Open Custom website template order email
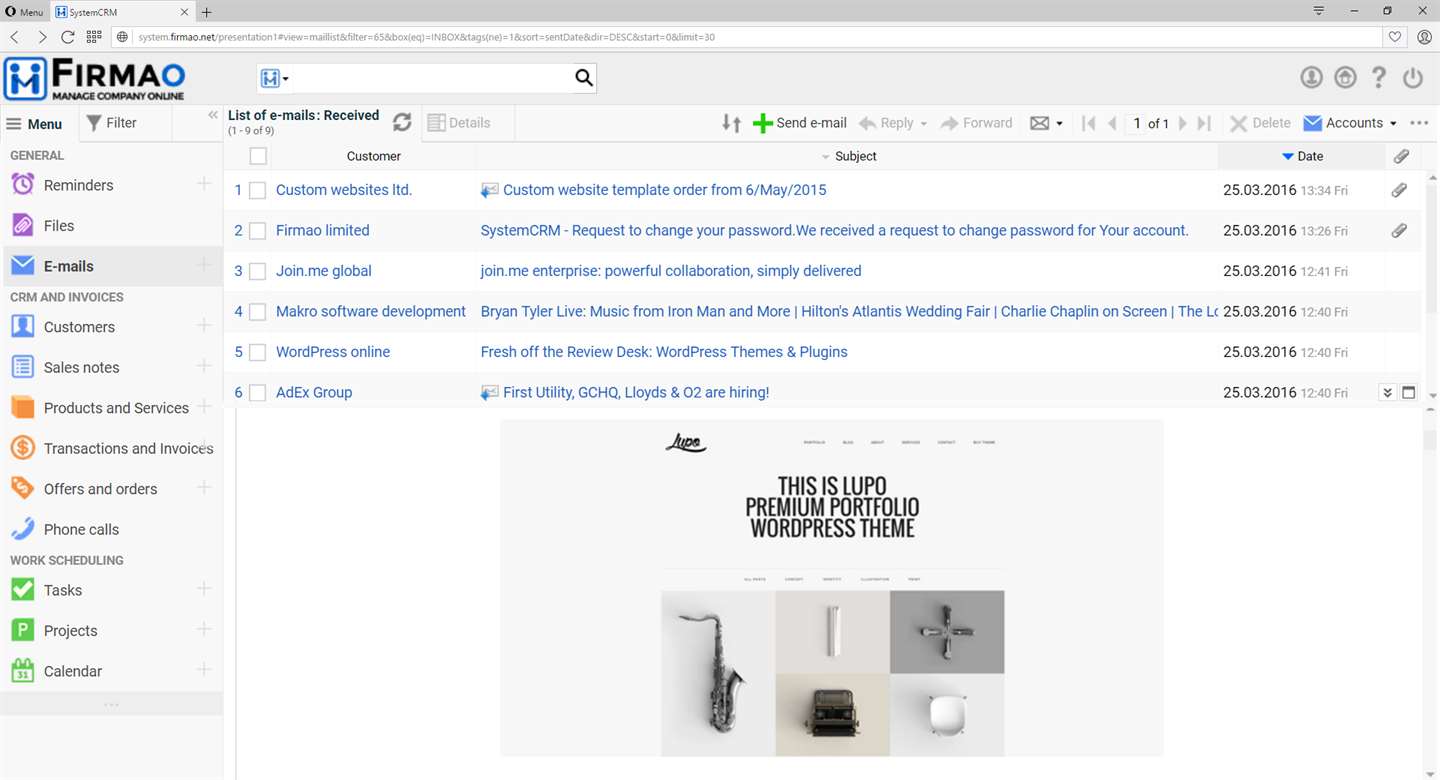The height and width of the screenshot is (780, 1440). (x=664, y=190)
